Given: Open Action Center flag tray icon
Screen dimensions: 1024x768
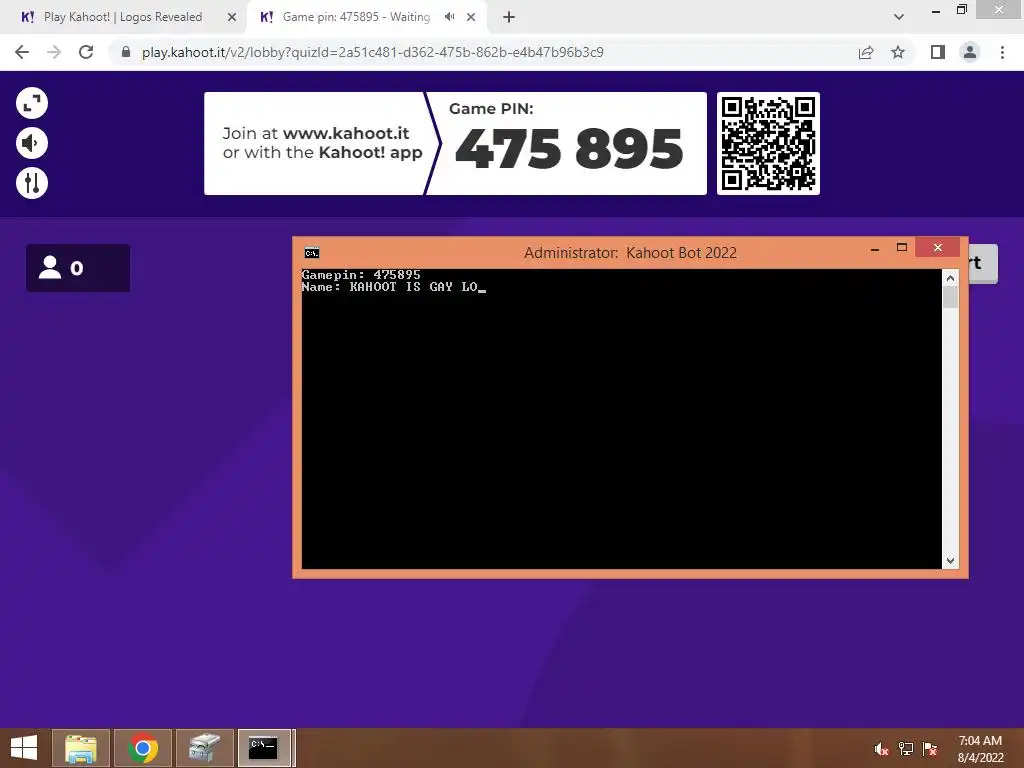Looking at the screenshot, I should 930,749.
